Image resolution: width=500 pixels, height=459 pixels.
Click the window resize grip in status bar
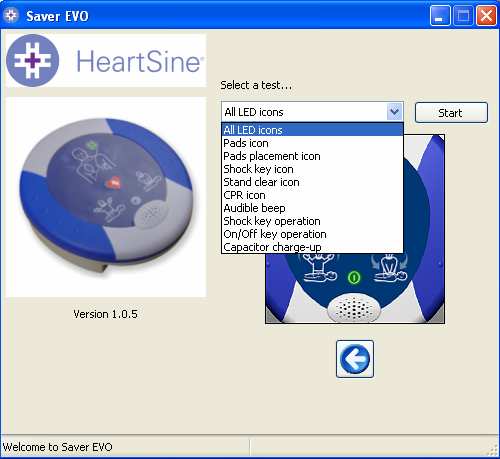492,449
